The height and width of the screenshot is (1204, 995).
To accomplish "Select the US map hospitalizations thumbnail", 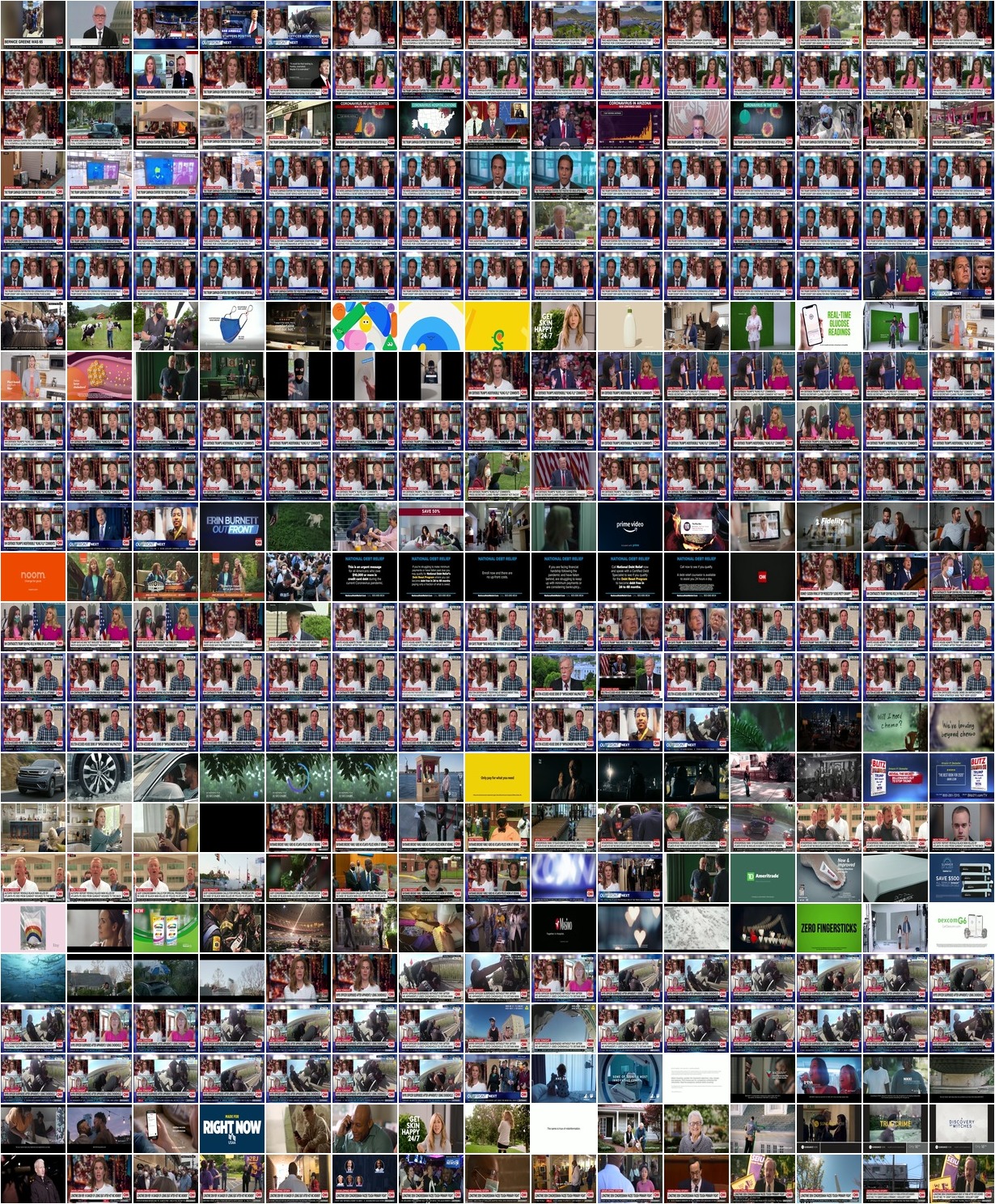I will click(x=431, y=125).
